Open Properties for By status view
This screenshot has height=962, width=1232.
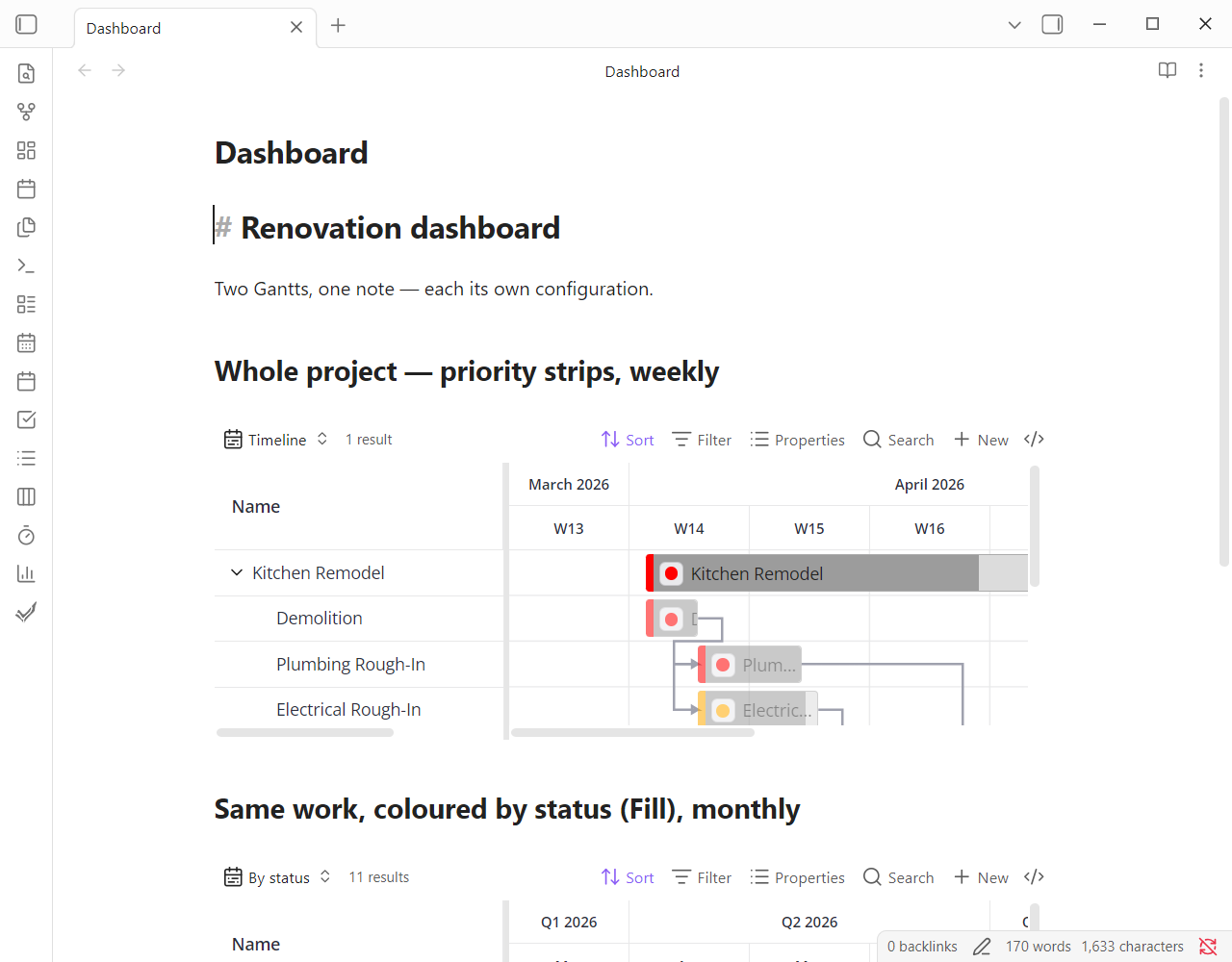click(x=798, y=877)
